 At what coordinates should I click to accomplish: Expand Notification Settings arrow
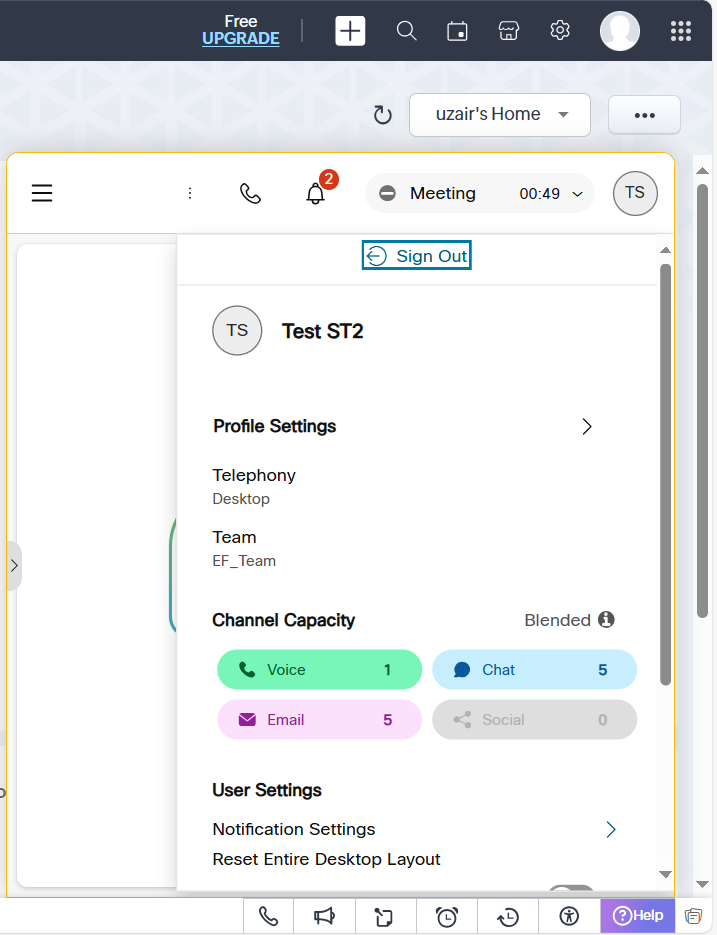click(x=611, y=829)
